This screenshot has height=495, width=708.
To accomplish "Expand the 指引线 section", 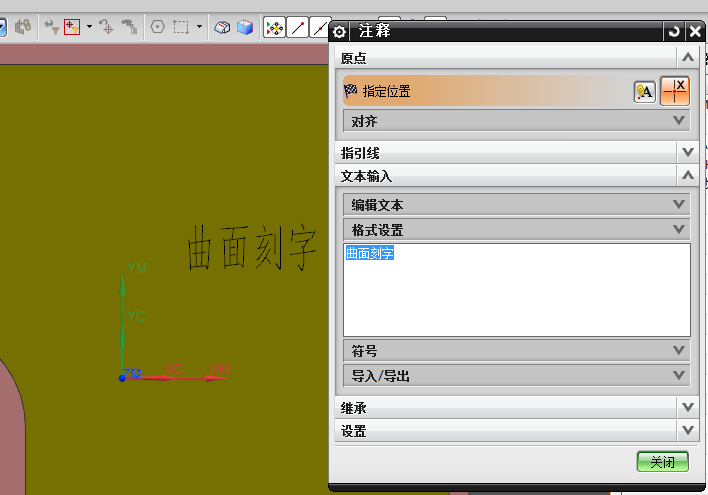I will [687, 152].
